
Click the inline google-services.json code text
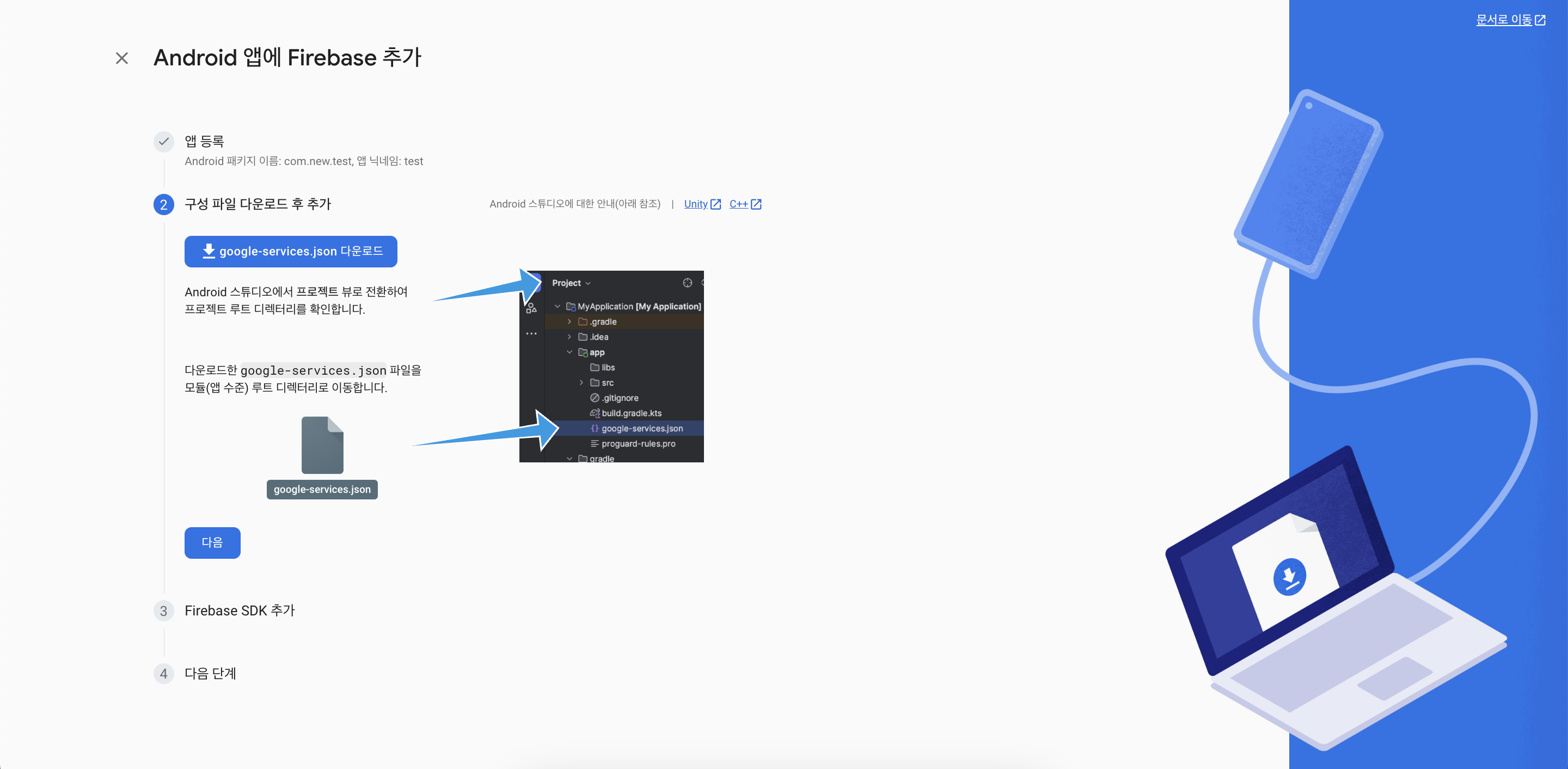314,371
